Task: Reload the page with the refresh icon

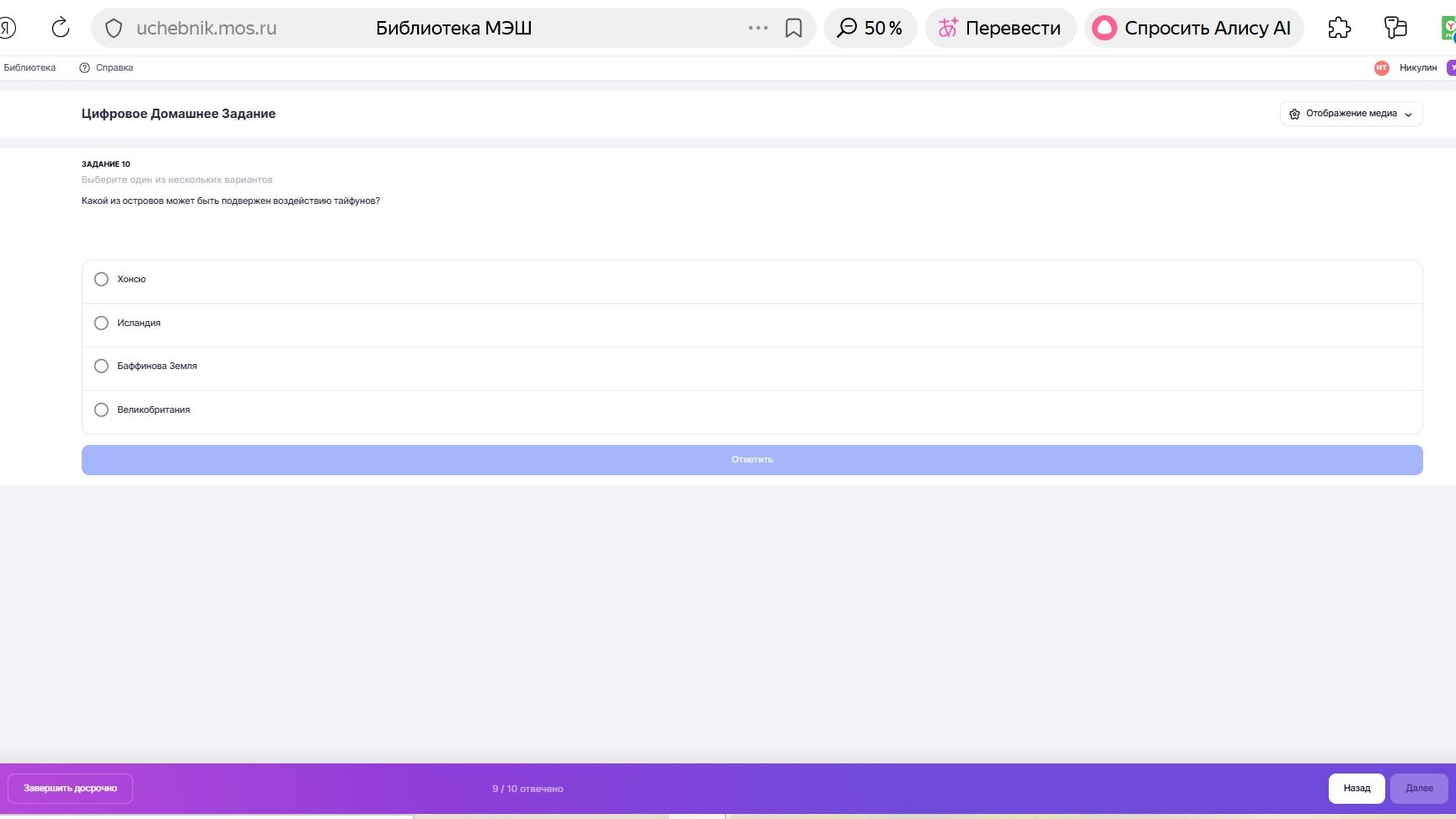Action: click(x=61, y=28)
